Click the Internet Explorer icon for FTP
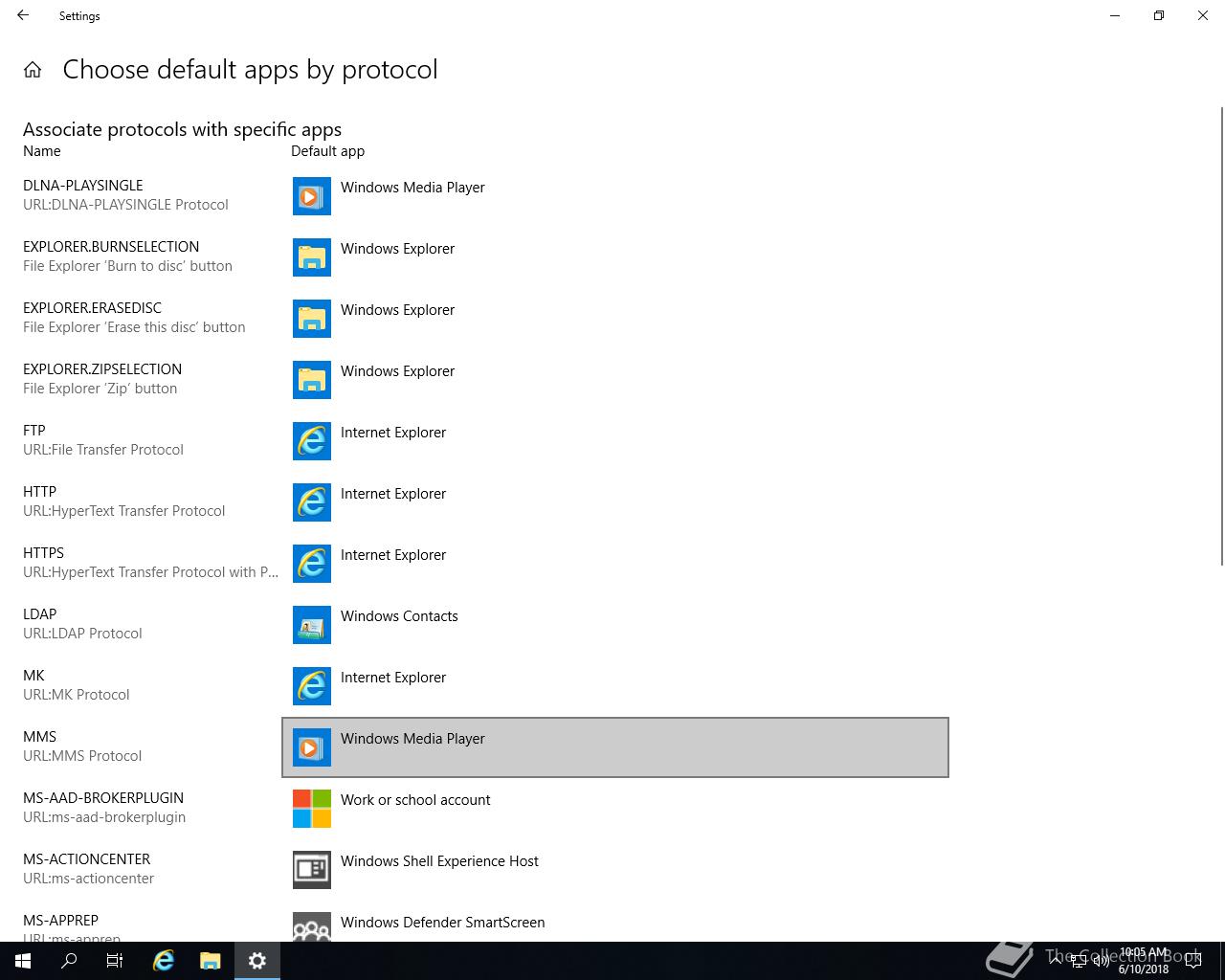The height and width of the screenshot is (980, 1225). click(x=312, y=441)
